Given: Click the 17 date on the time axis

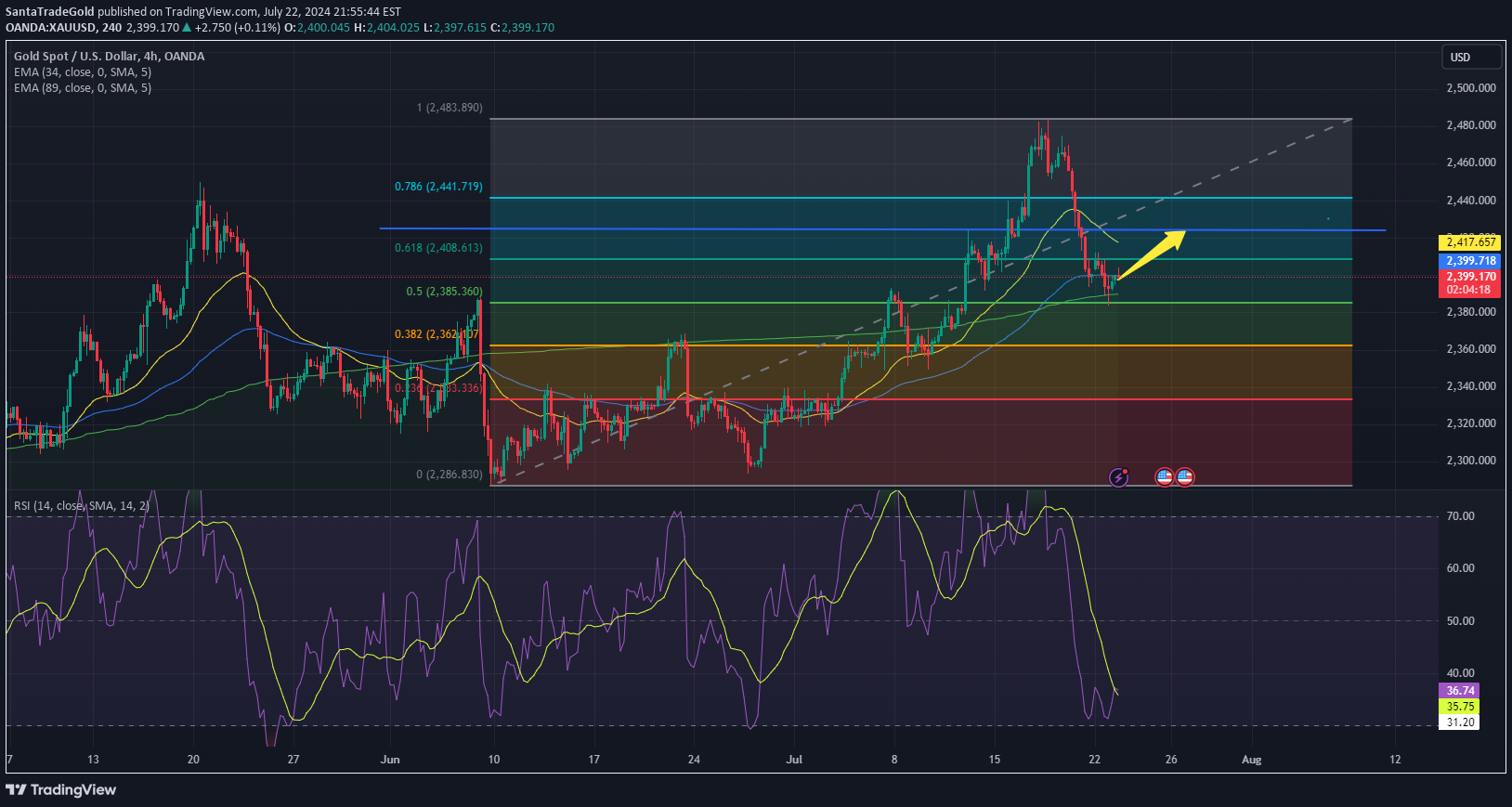Looking at the screenshot, I should pos(593,760).
